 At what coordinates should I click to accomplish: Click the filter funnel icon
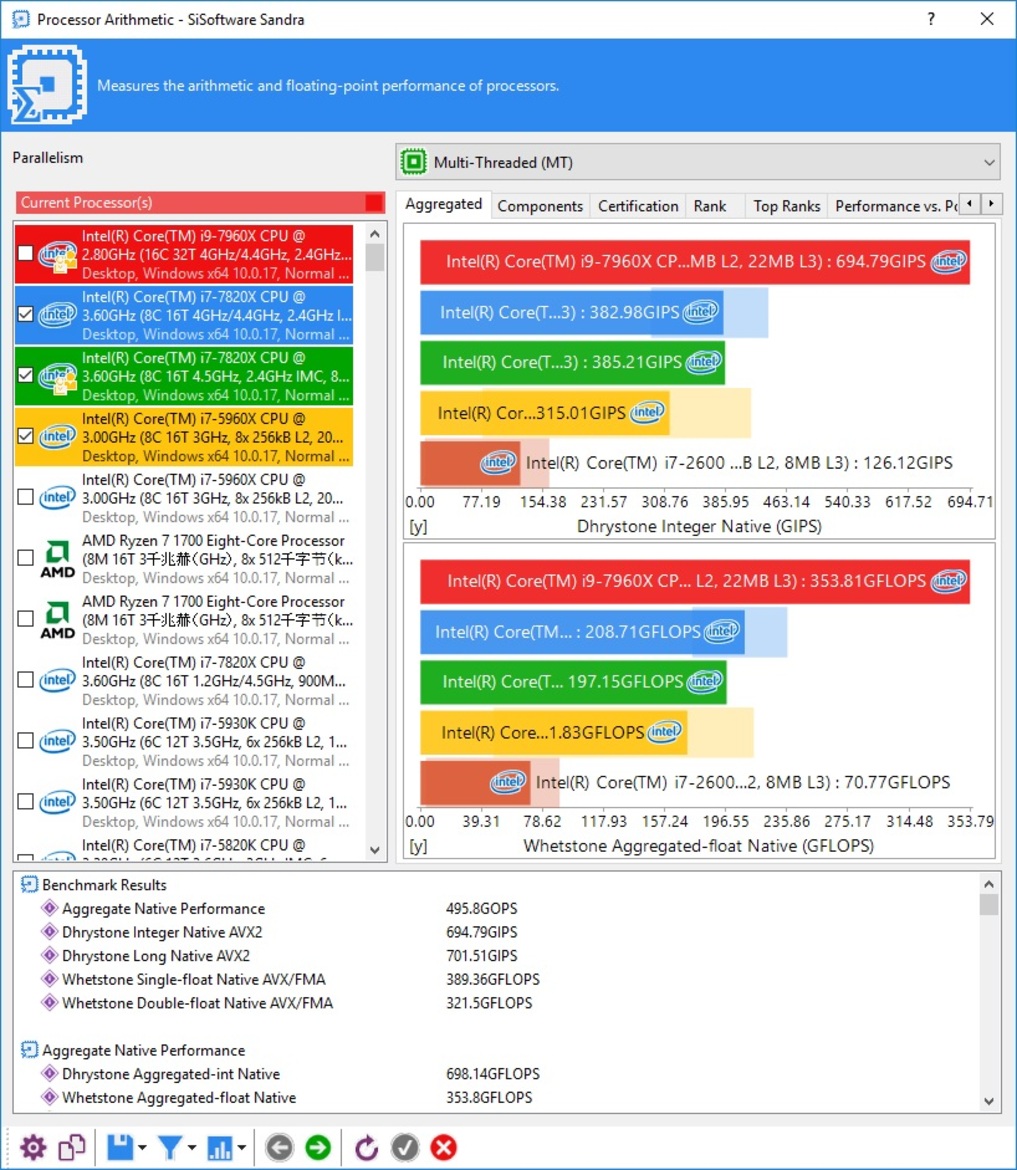[170, 1147]
